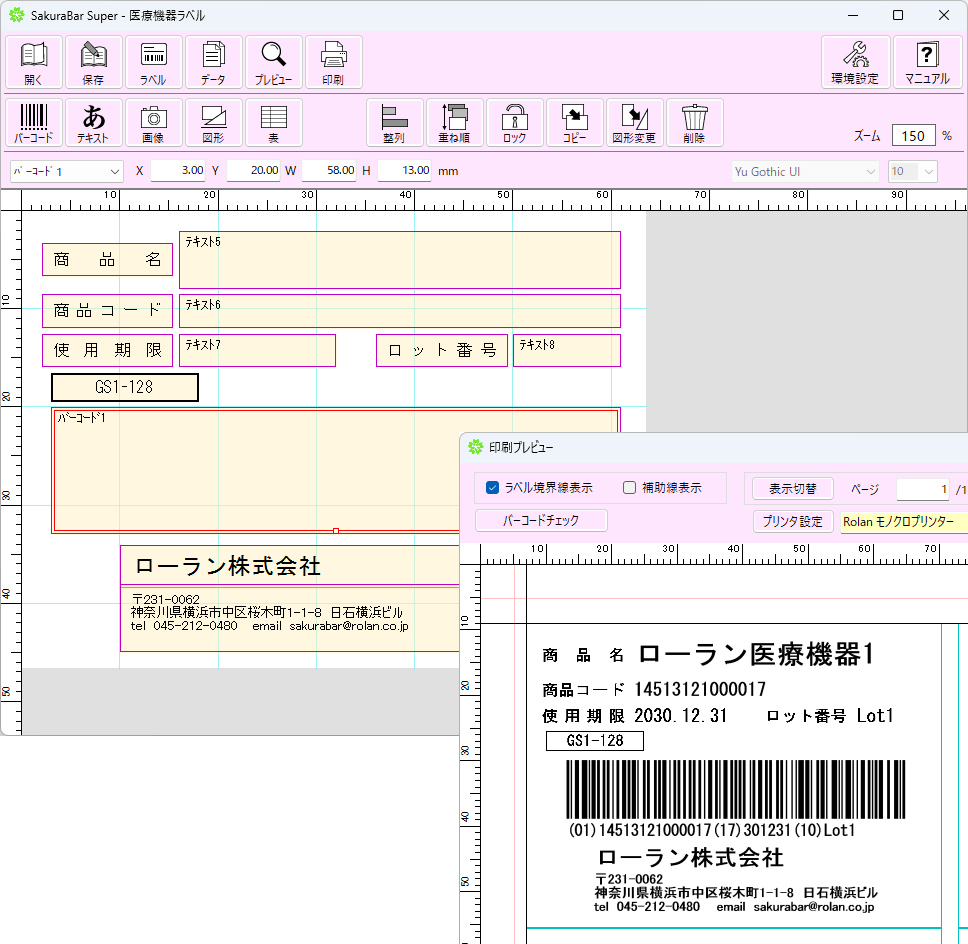Select the 画像 (Image) camera tool
Screen dimensions: 968x944
(x=154, y=122)
